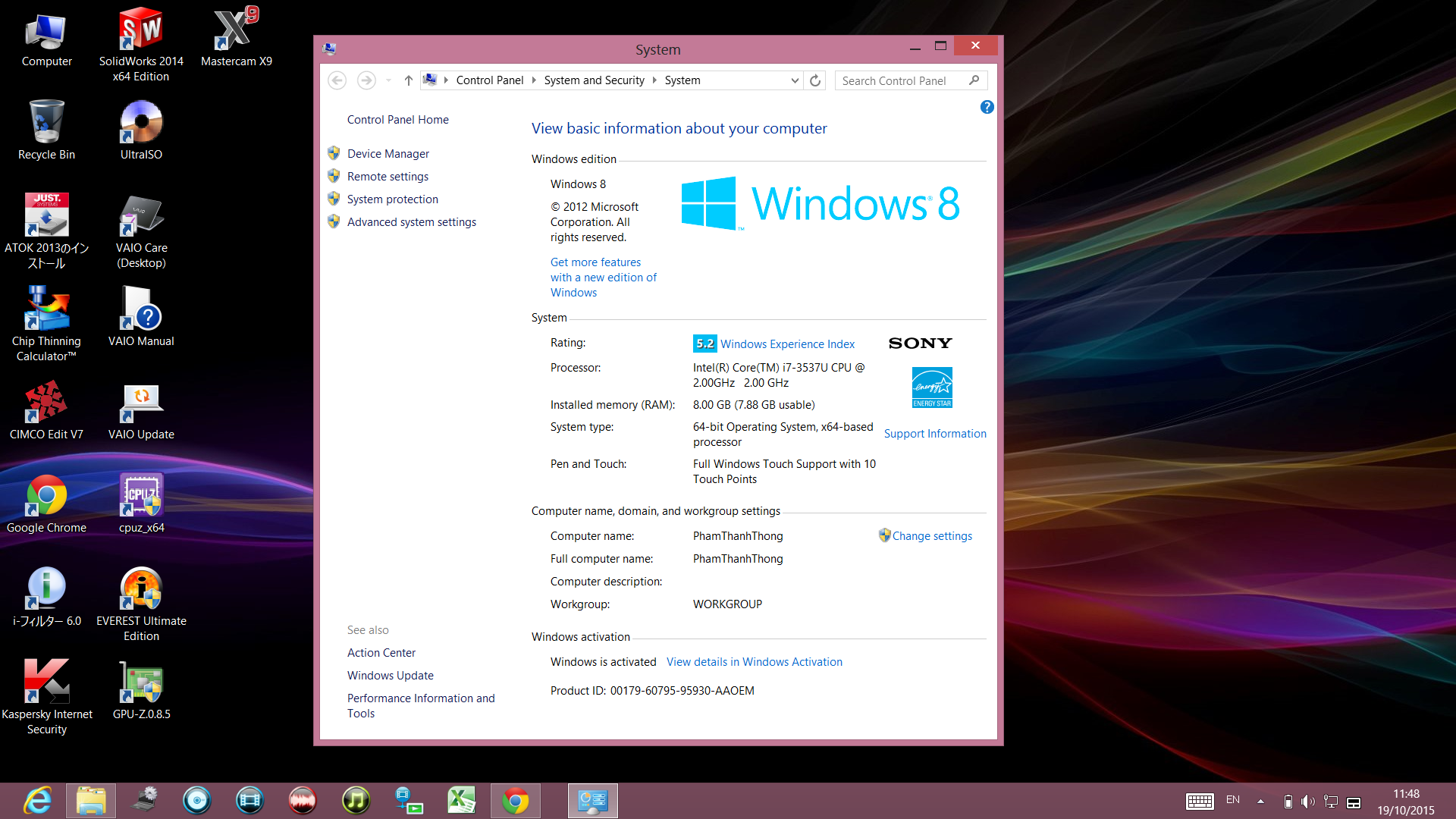The height and width of the screenshot is (819, 1456).
Task: Select Chip Thinning Calculator icon
Action: pos(46,324)
